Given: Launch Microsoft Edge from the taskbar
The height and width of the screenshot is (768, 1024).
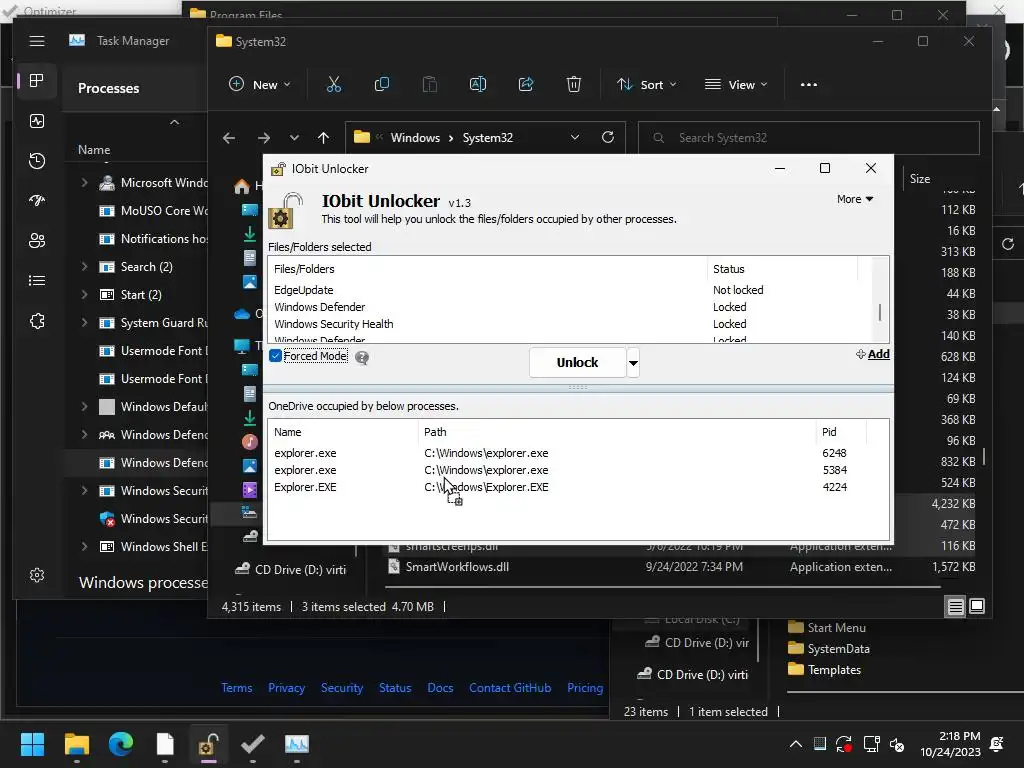Looking at the screenshot, I should [121, 744].
